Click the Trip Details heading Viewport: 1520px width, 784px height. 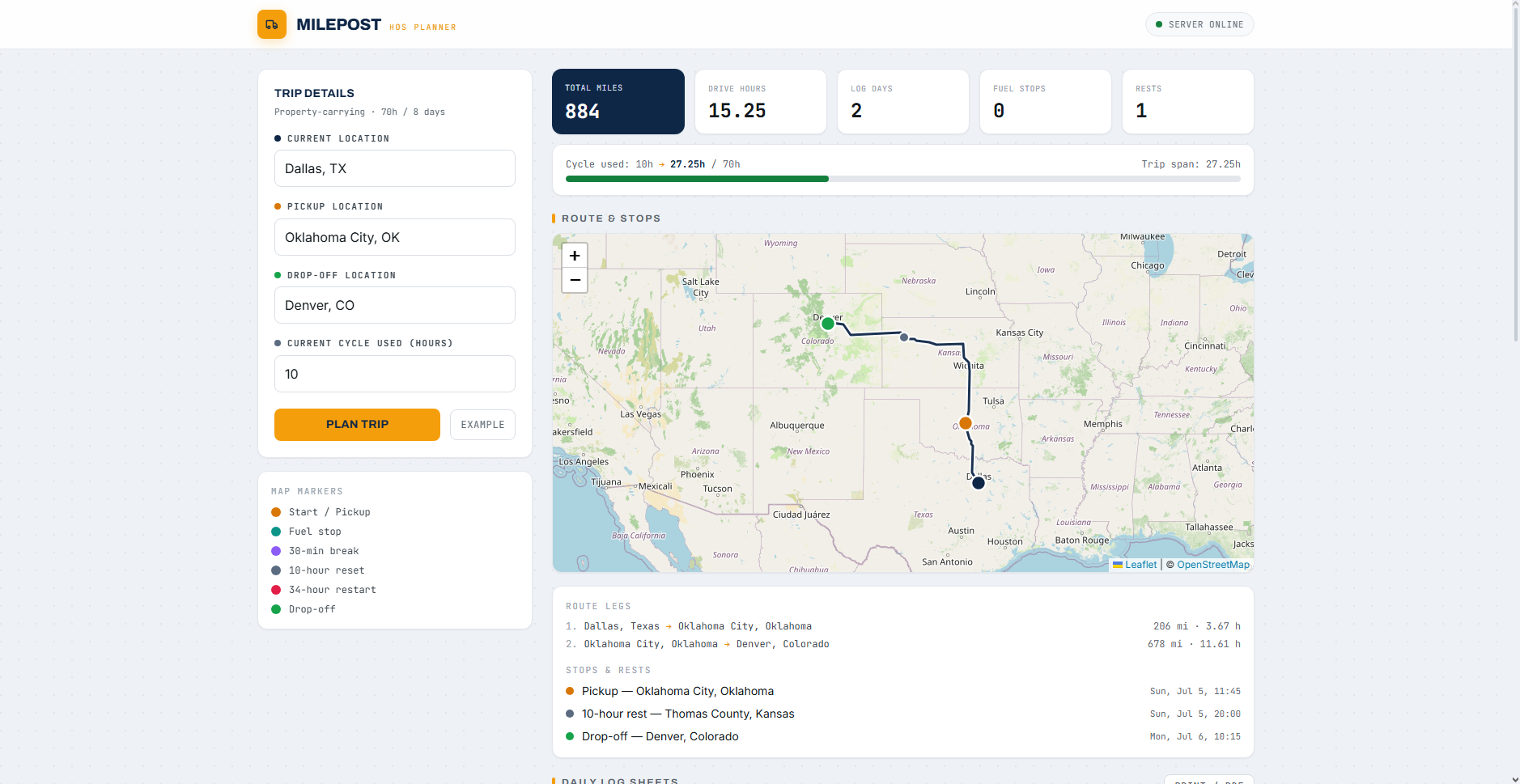pyautogui.click(x=314, y=93)
